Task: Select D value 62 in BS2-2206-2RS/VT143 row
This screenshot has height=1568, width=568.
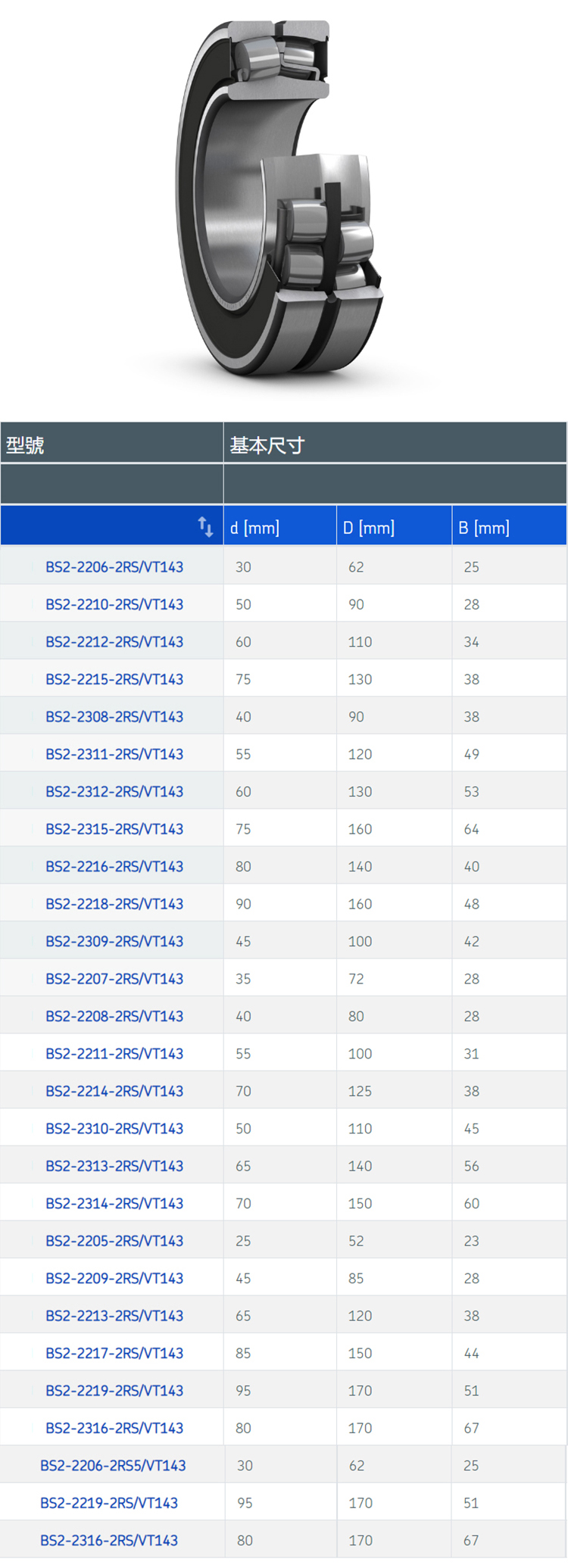Action: pyautogui.click(x=356, y=567)
